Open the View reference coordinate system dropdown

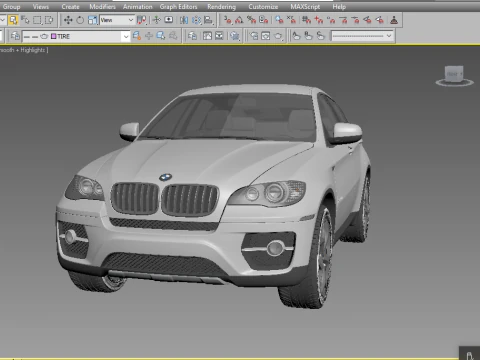(117, 20)
